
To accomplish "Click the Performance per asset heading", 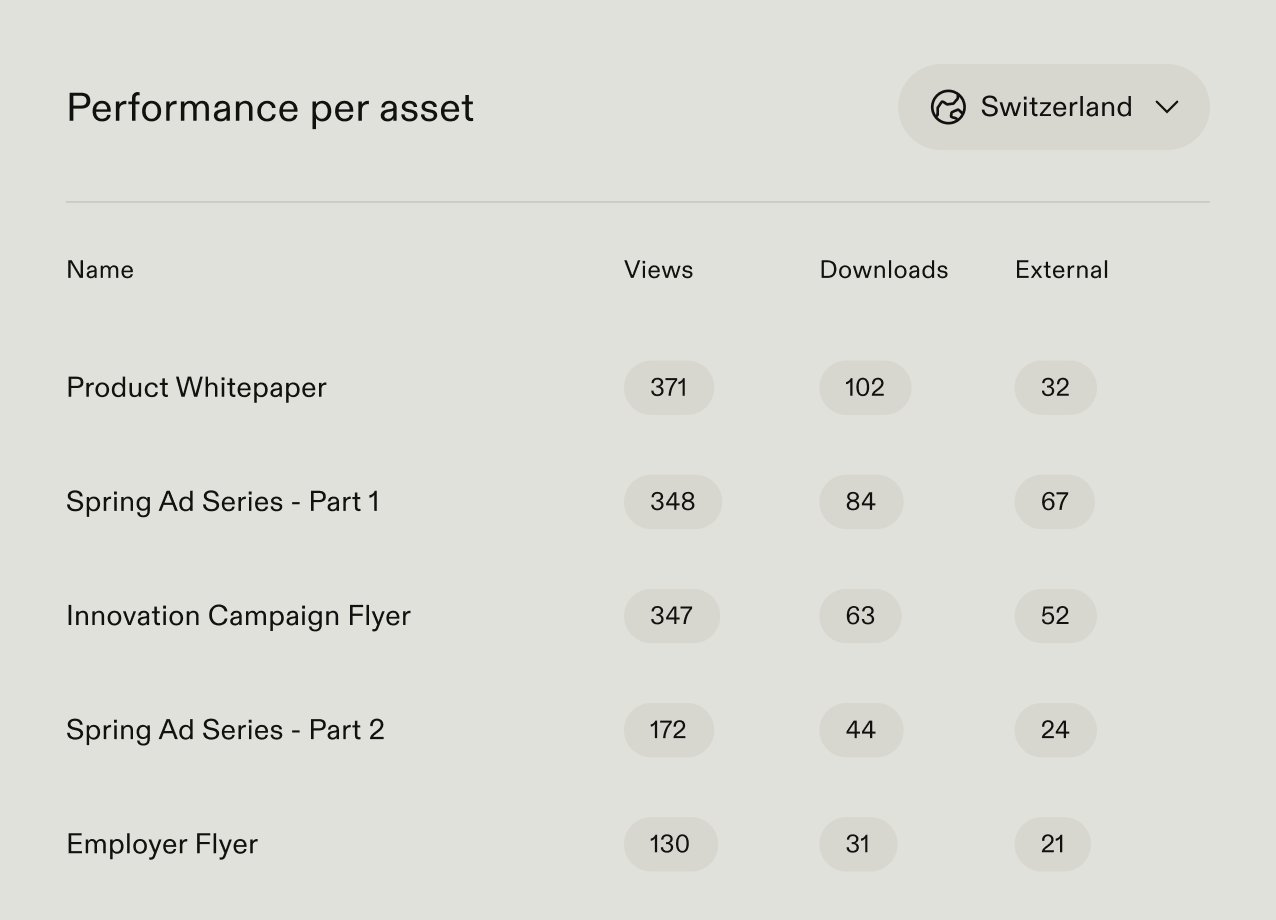I will pyautogui.click(x=270, y=108).
